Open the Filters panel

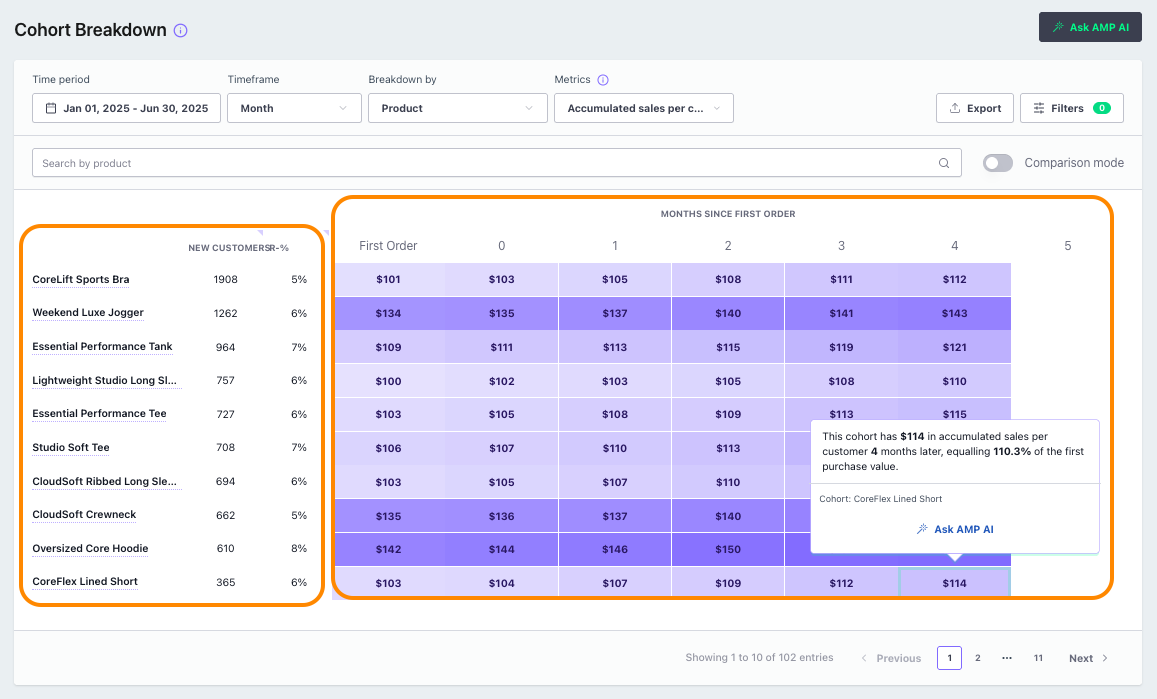coord(1071,108)
